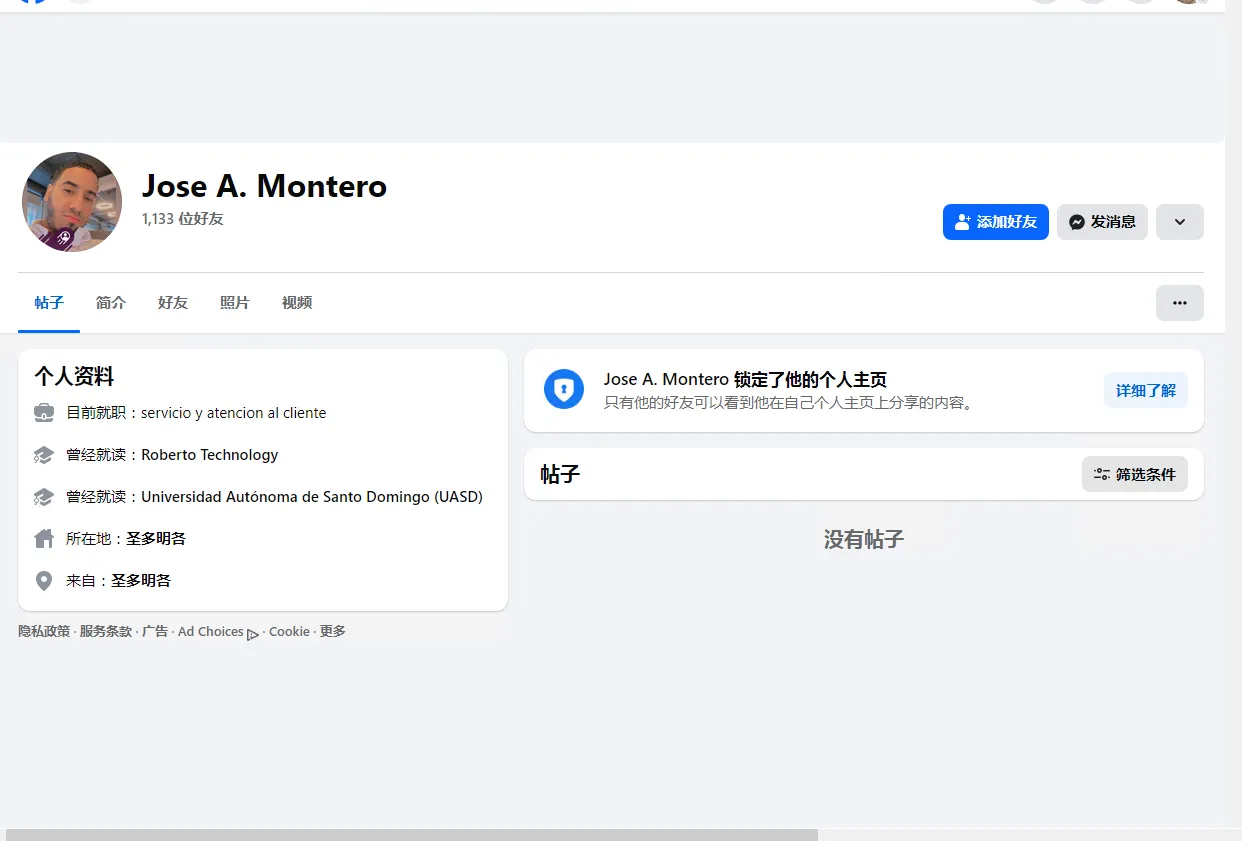Open the chevron dropdown next to 发消息

[1179, 222]
